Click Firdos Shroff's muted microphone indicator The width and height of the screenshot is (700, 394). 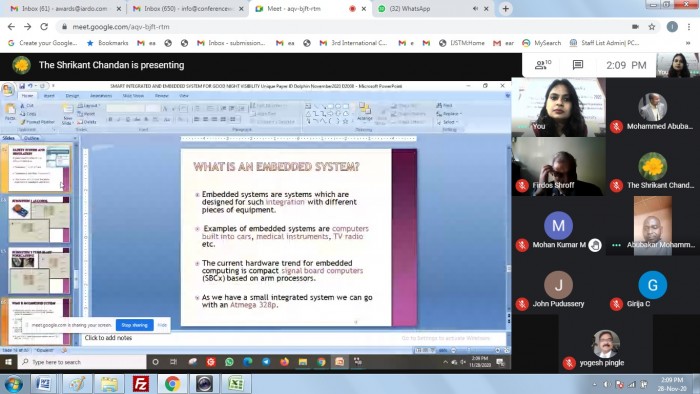(522, 185)
